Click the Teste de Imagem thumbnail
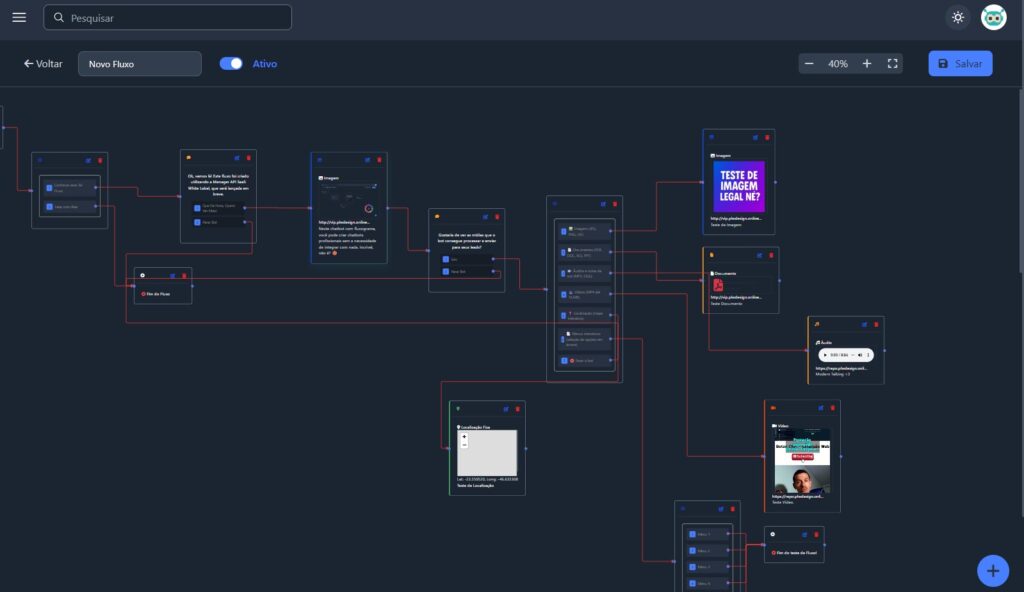 (x=739, y=187)
